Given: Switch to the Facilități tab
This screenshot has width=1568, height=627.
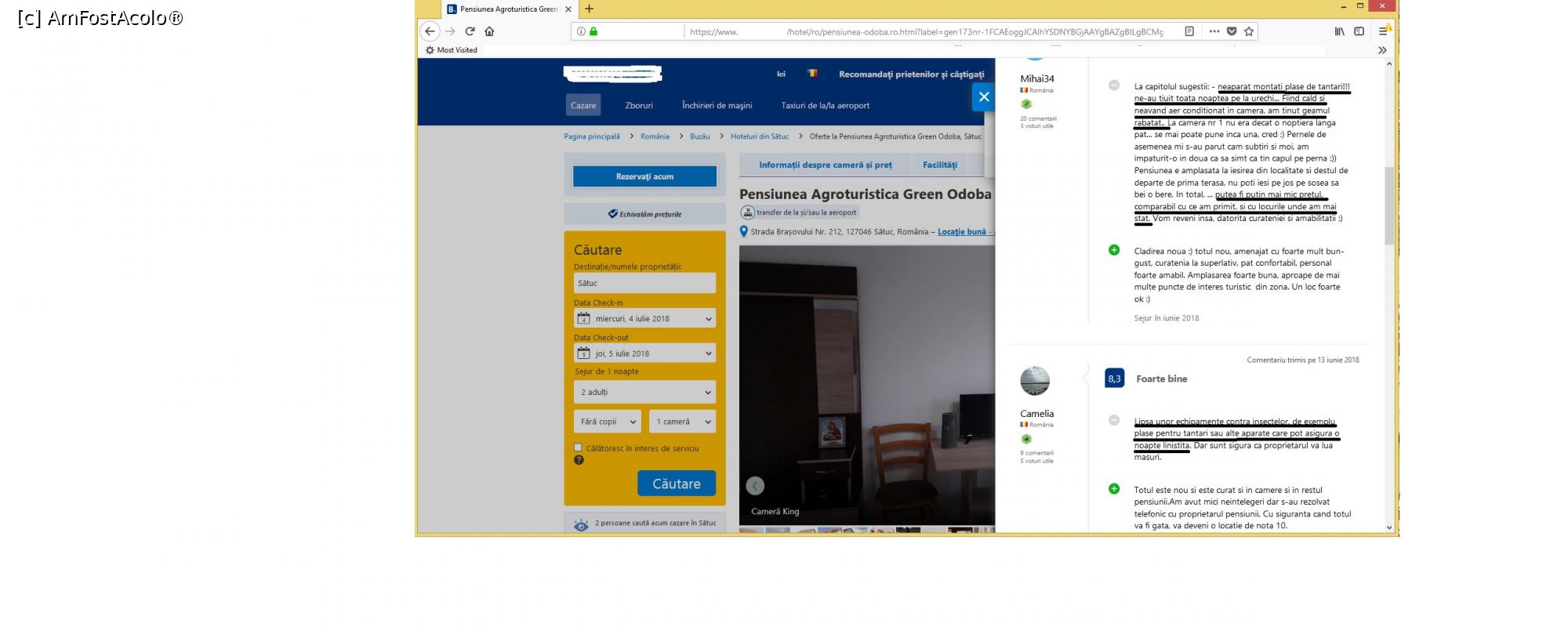Looking at the screenshot, I should (x=939, y=165).
